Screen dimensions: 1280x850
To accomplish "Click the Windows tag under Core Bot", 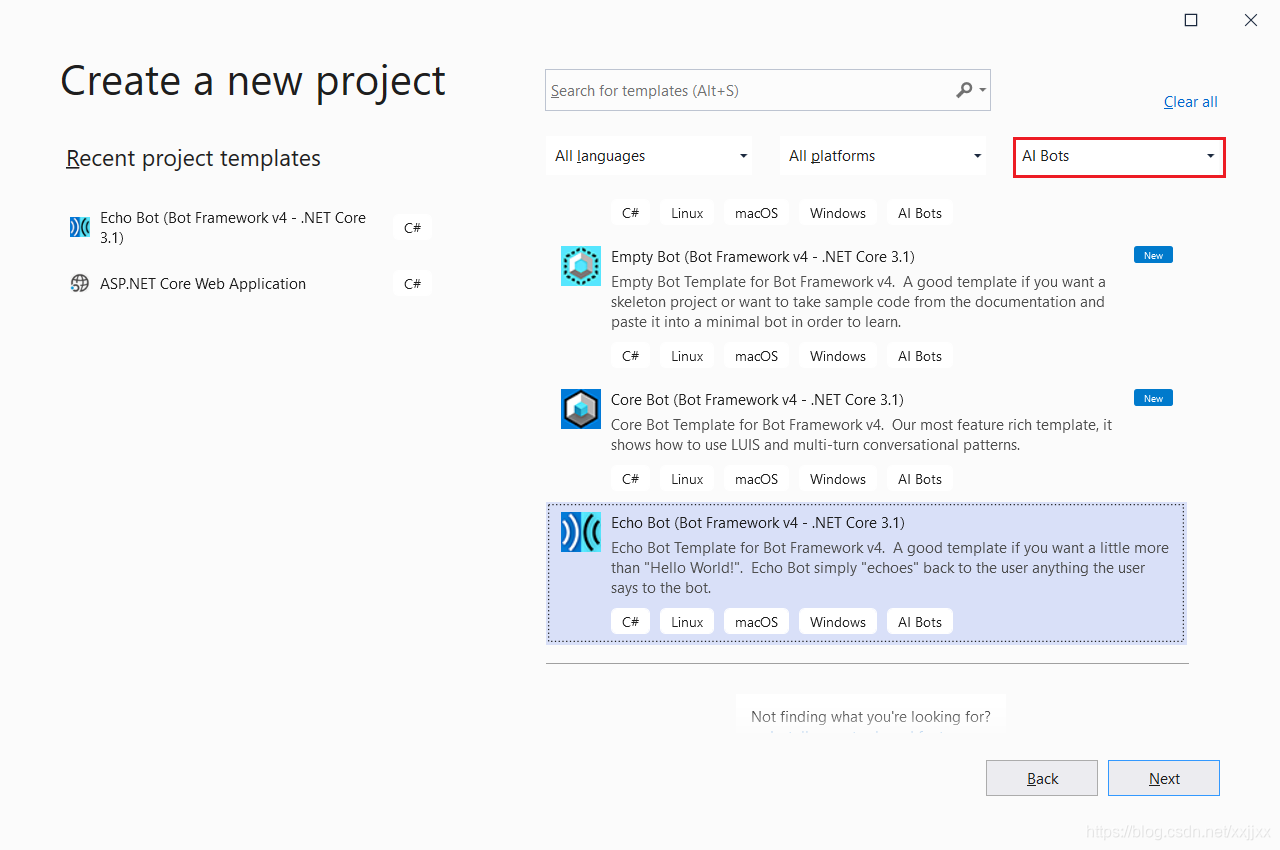I will tap(838, 479).
